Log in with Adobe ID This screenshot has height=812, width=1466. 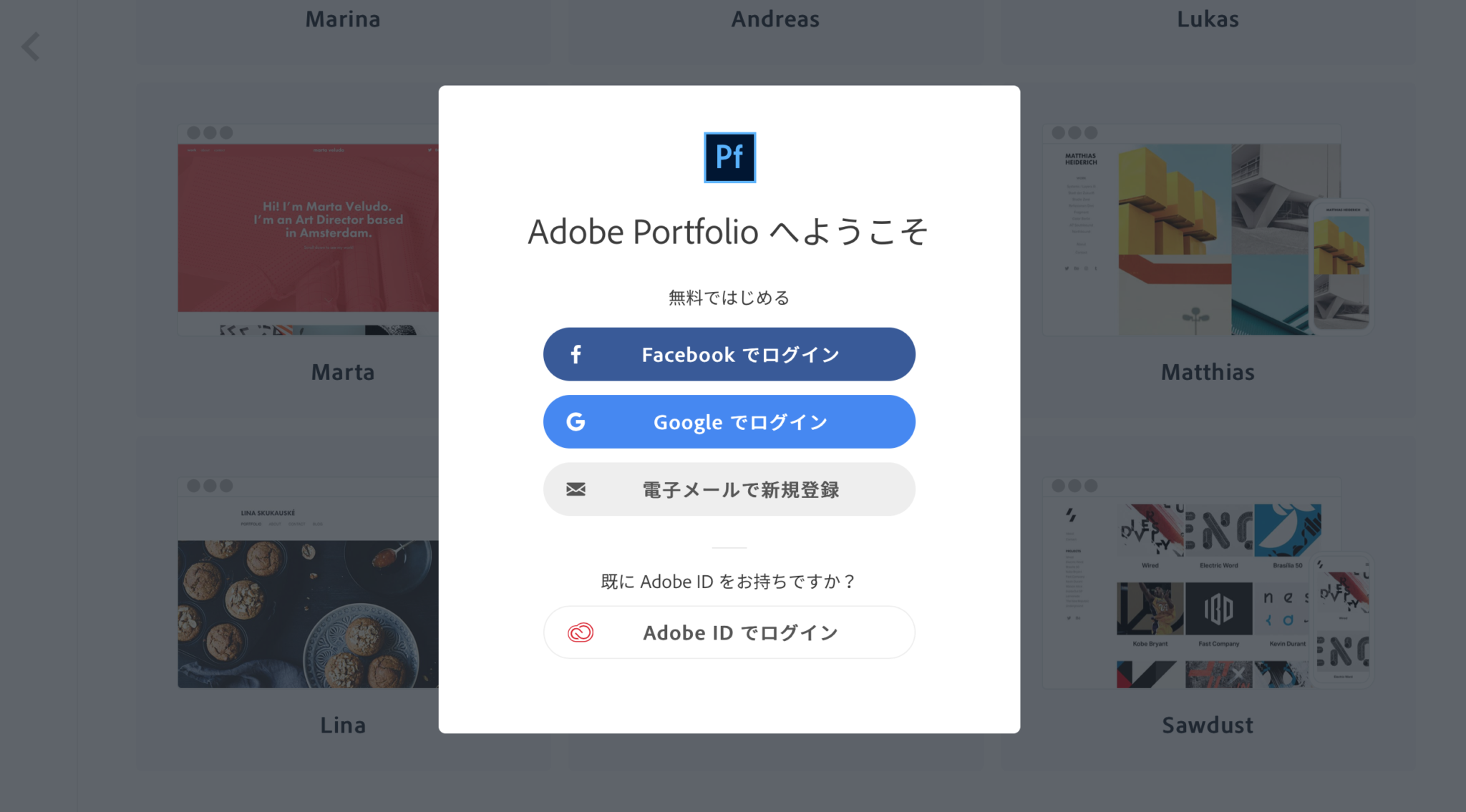729,632
